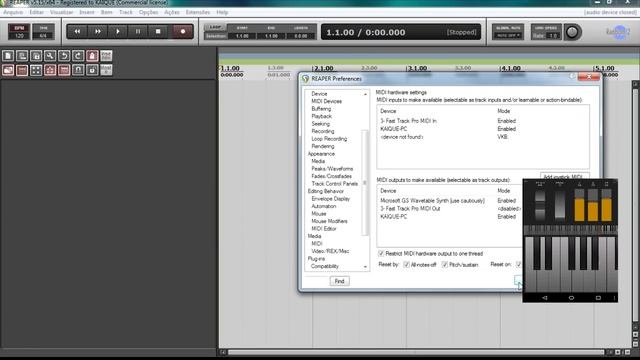The width and height of the screenshot is (640, 360).
Task: Select MIDI Devices in preferences tree
Action: tap(327, 101)
